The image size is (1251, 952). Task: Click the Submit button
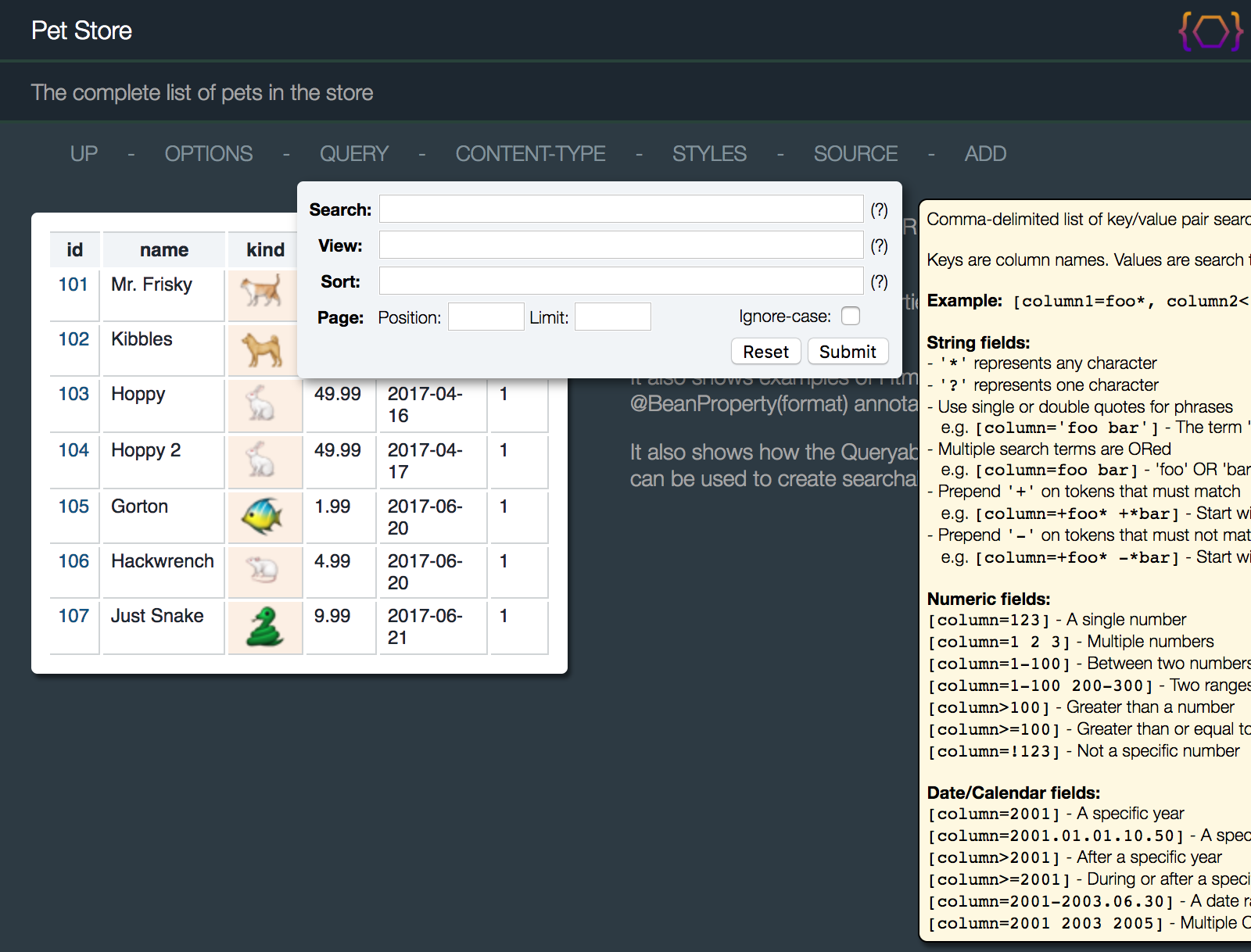coord(848,352)
